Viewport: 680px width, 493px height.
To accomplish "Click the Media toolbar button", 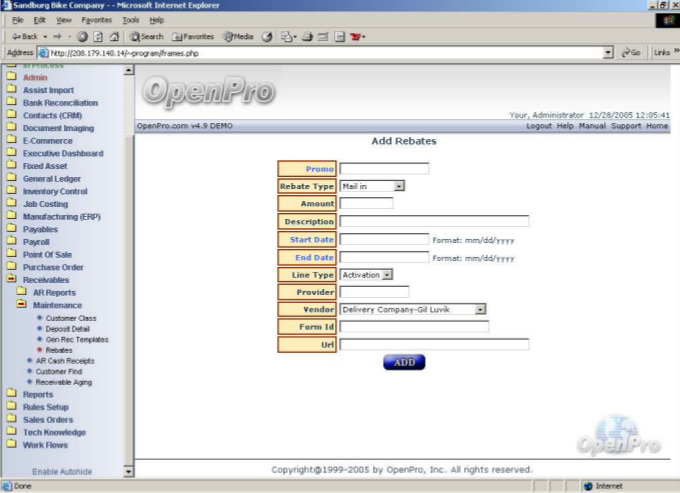I will tap(237, 36).
